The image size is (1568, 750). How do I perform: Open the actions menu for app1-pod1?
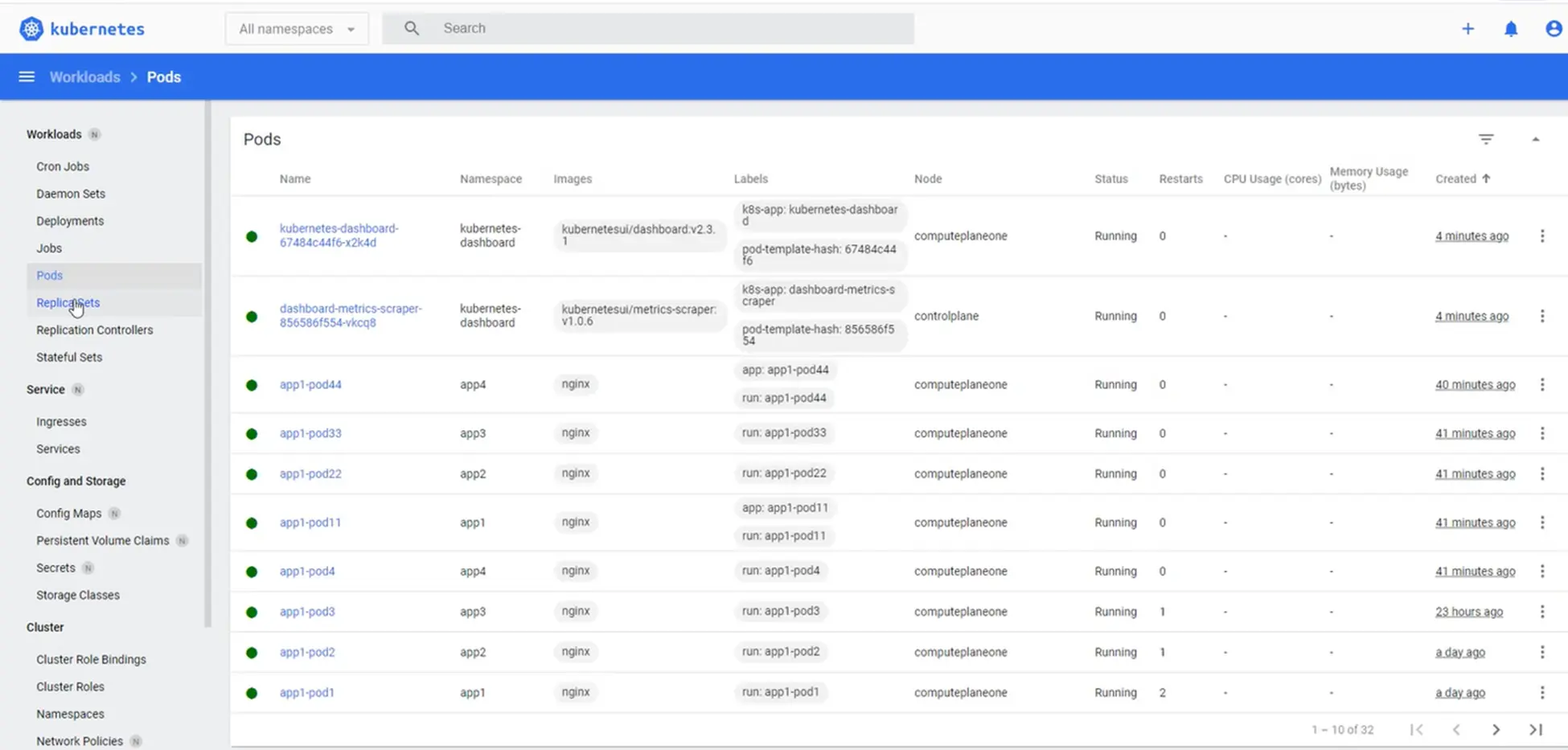(x=1543, y=692)
